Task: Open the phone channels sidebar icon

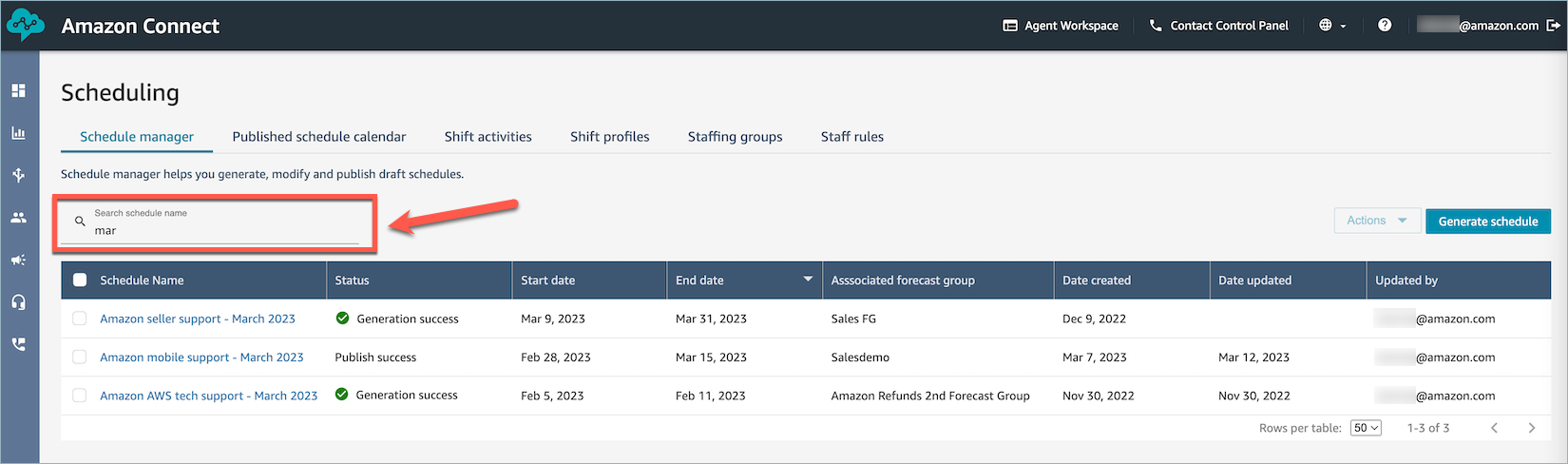Action: coord(18,344)
